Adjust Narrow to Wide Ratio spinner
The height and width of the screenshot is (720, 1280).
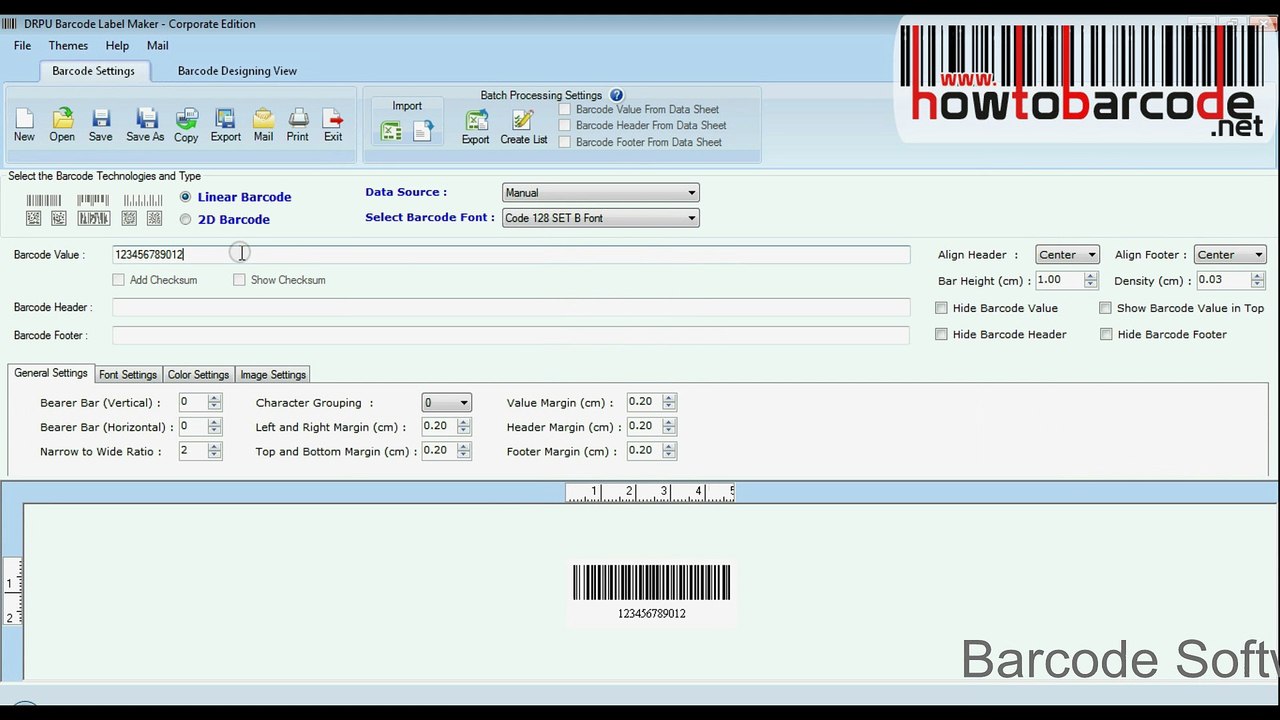(214, 451)
